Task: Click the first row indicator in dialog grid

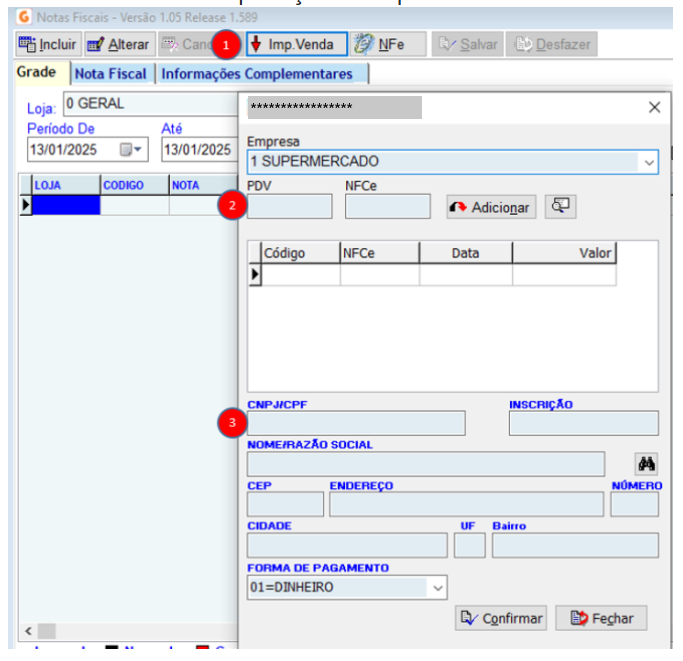Action: (255, 275)
